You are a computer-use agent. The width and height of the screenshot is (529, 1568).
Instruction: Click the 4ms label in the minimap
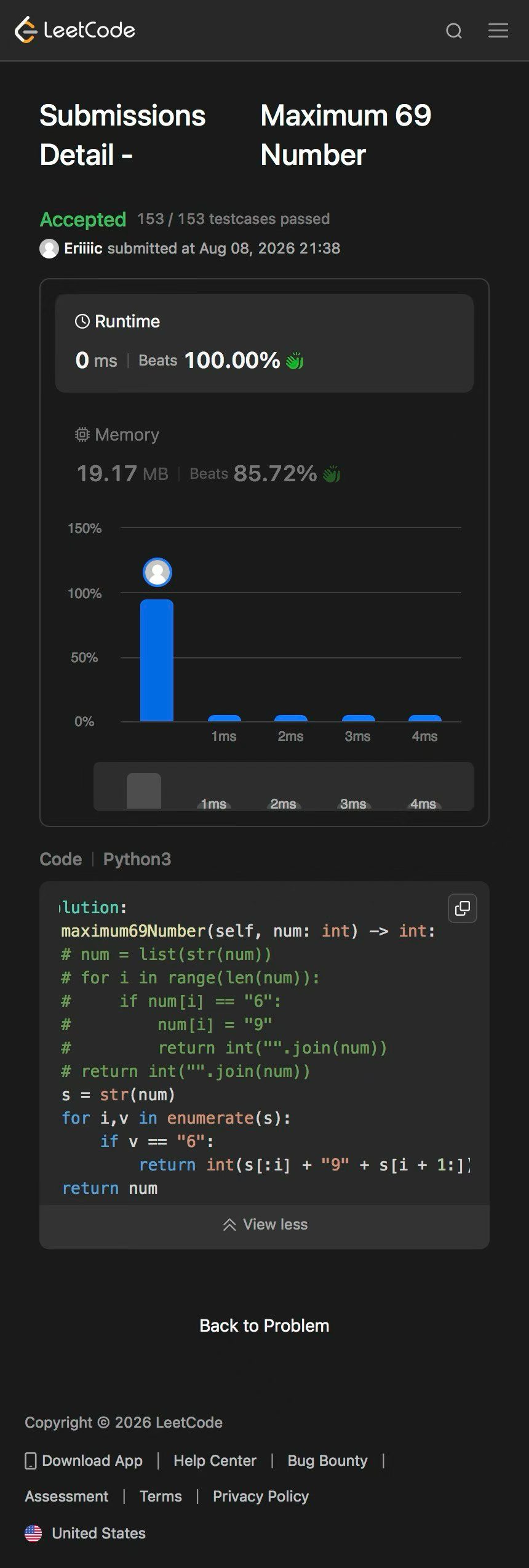pos(423,804)
